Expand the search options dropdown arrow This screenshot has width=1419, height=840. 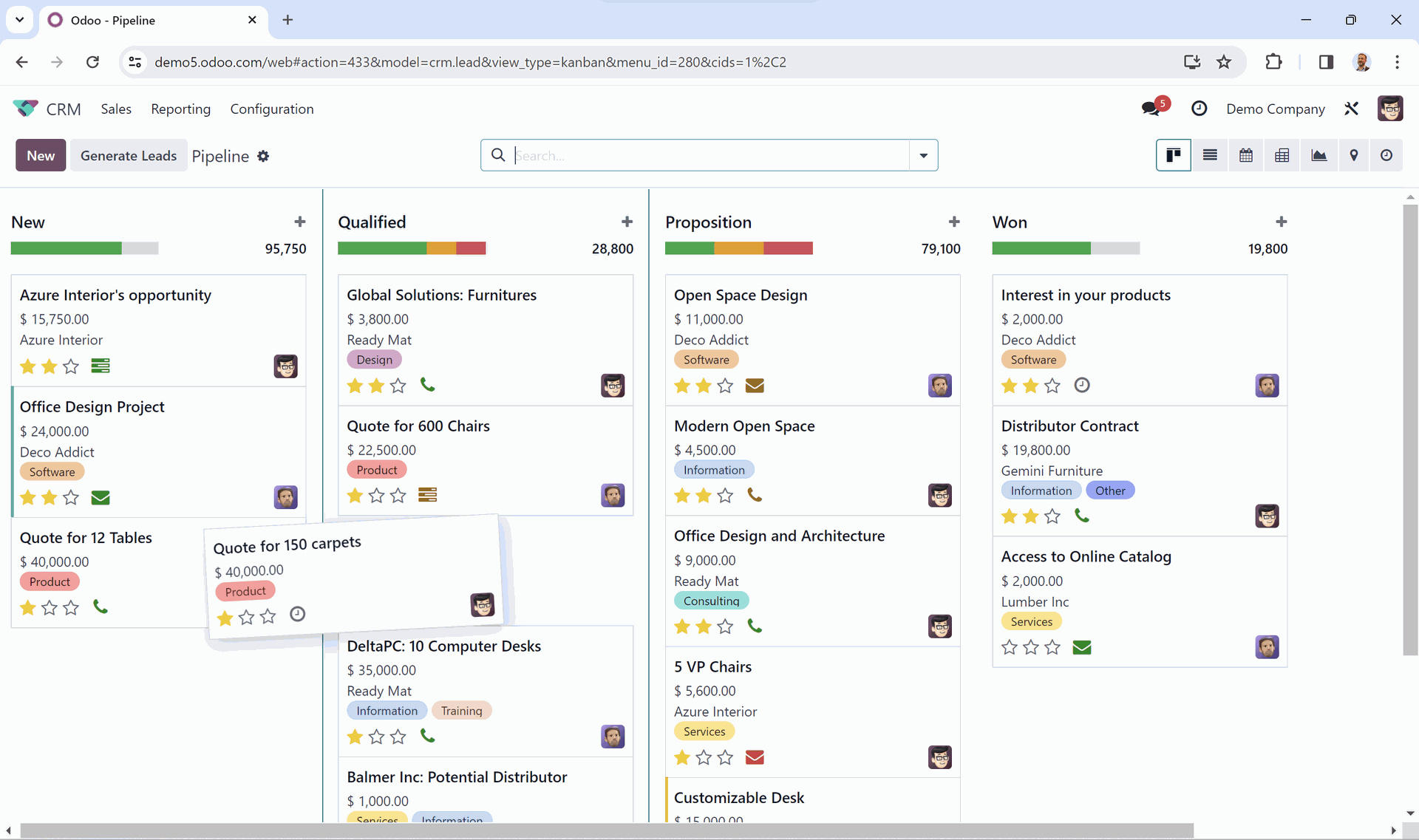pyautogui.click(x=923, y=155)
